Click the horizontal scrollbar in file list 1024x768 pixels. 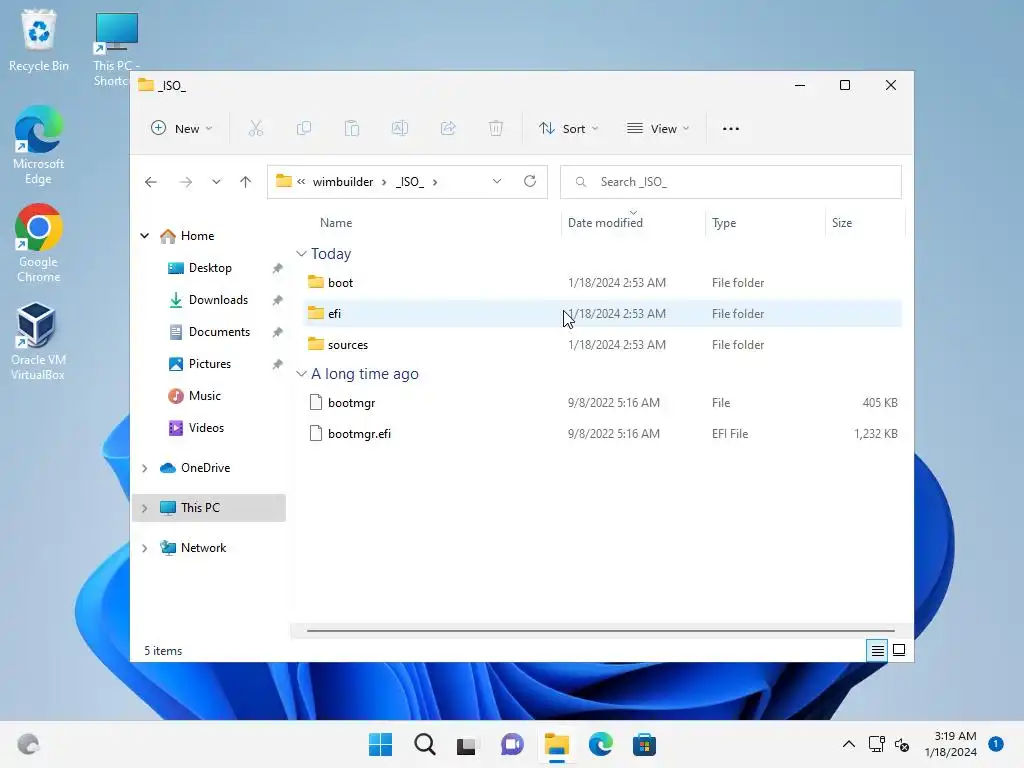(600, 631)
